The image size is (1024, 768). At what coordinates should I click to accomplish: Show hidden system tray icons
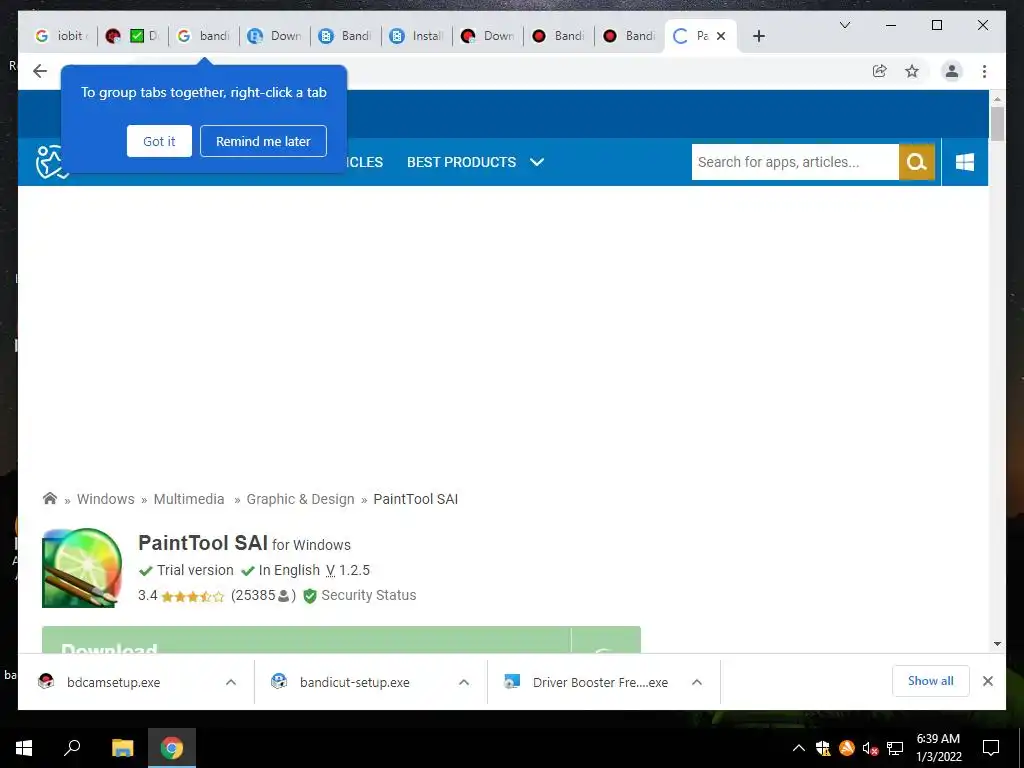pyautogui.click(x=798, y=748)
